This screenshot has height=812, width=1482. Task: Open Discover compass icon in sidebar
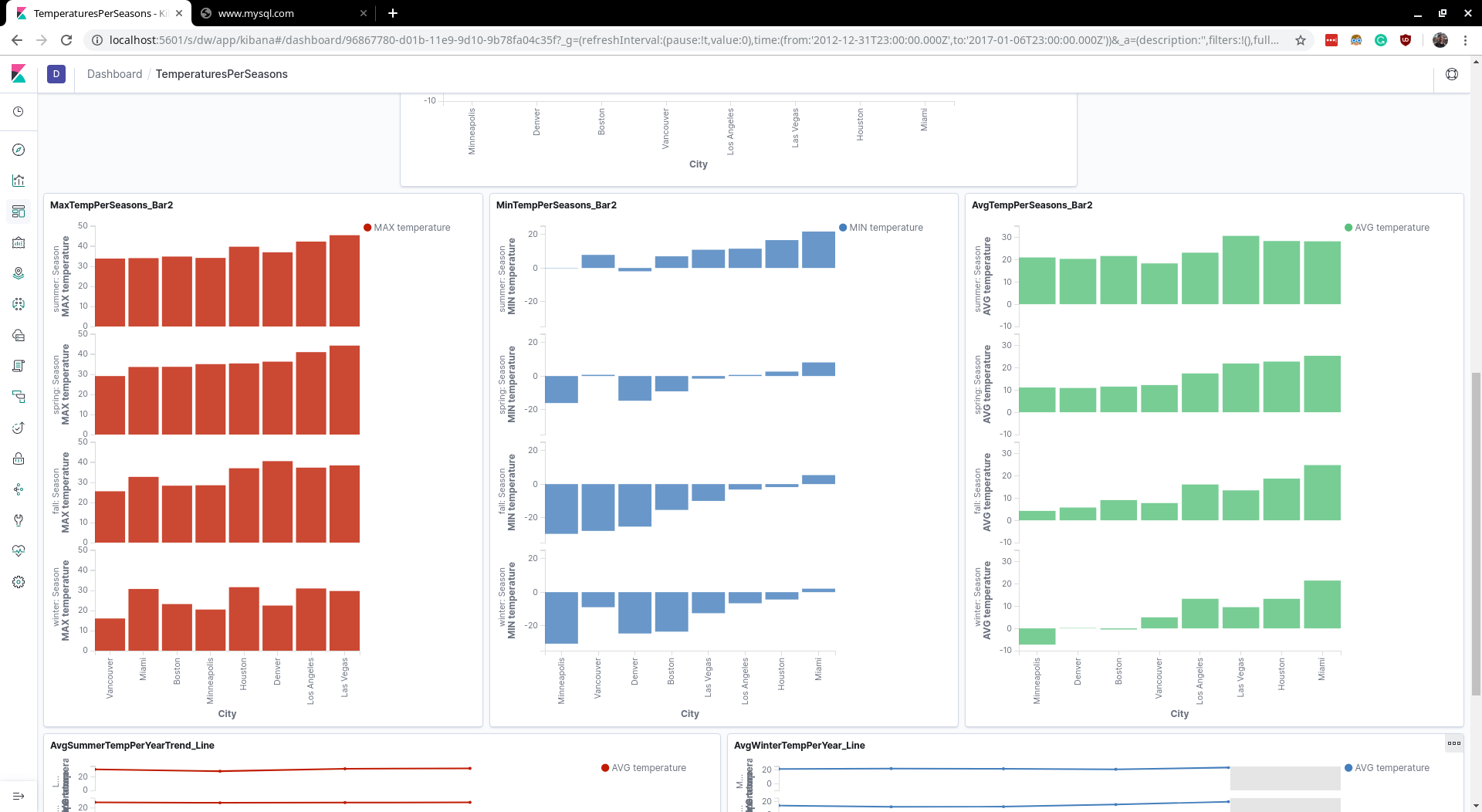point(19,150)
